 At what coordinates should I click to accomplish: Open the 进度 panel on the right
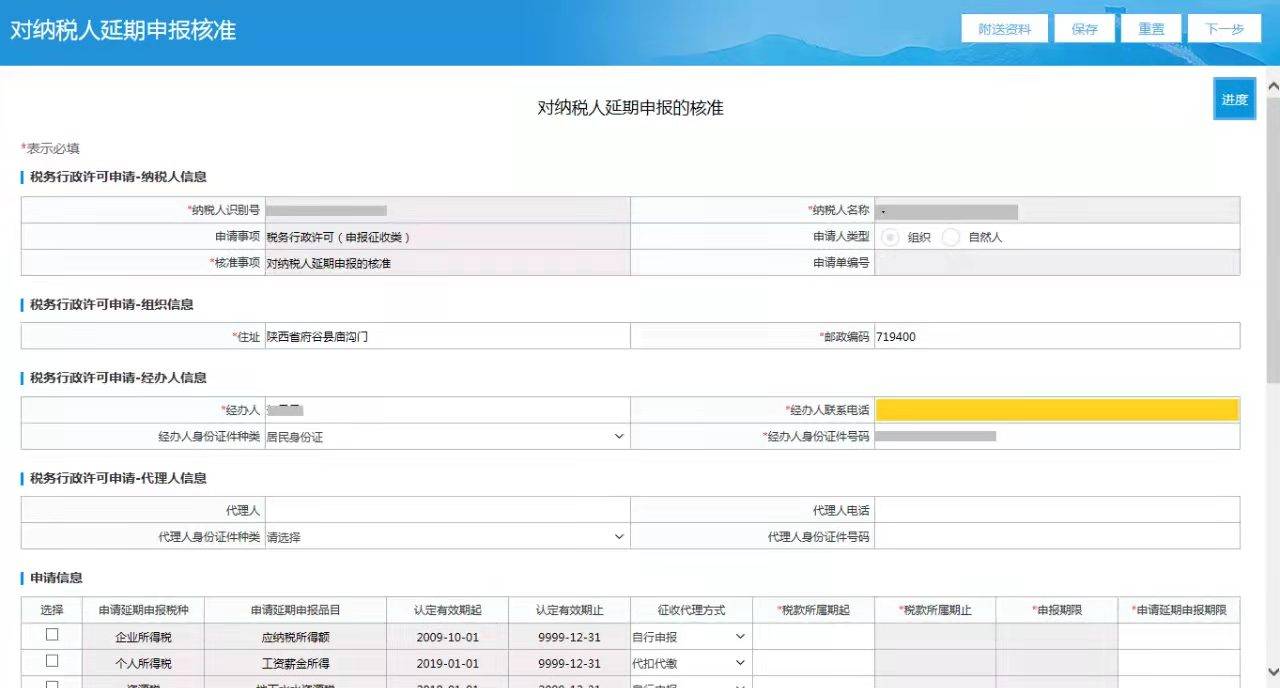pos(1235,99)
